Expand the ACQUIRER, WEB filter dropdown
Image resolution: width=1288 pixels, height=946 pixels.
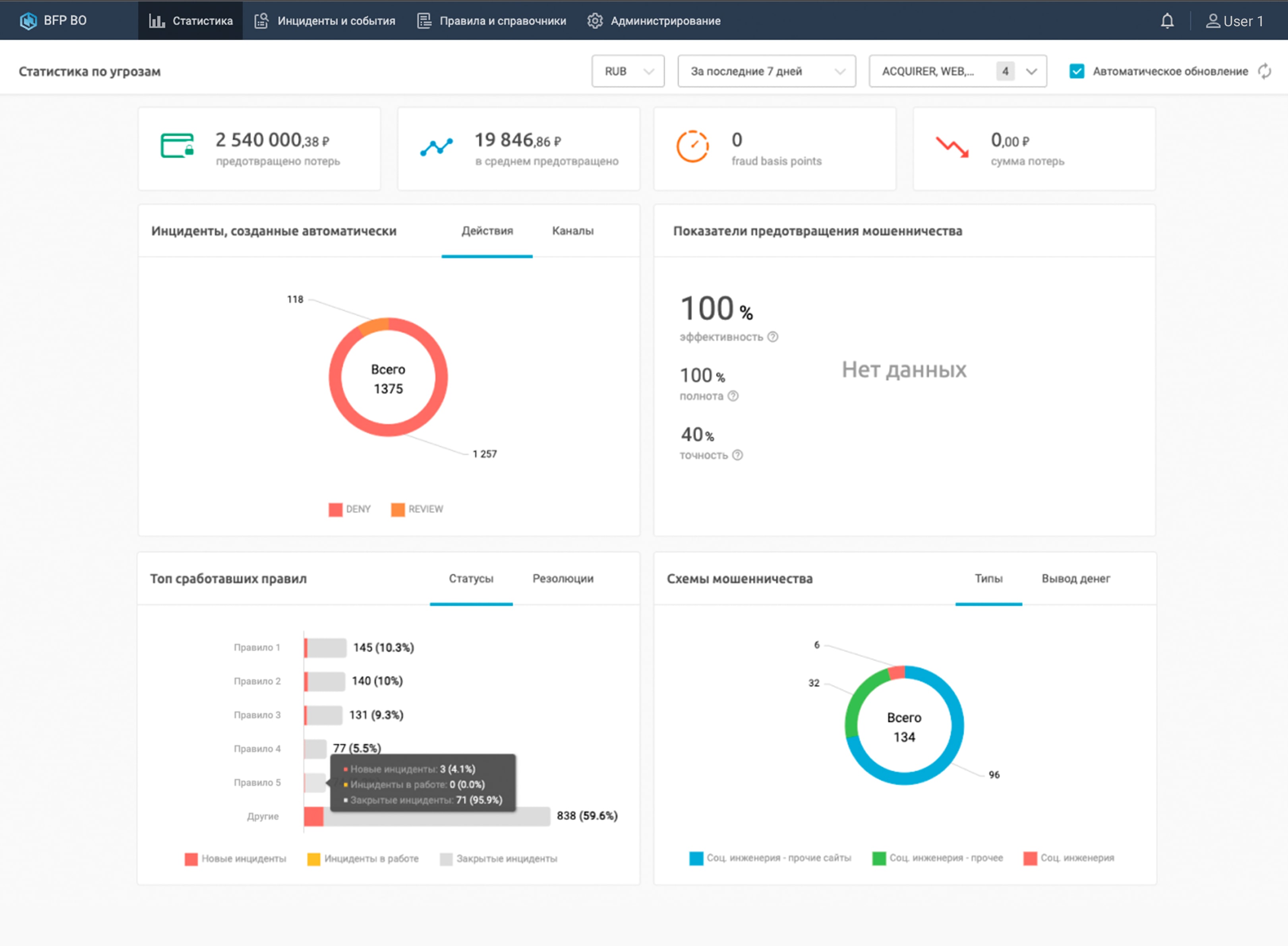tap(957, 71)
